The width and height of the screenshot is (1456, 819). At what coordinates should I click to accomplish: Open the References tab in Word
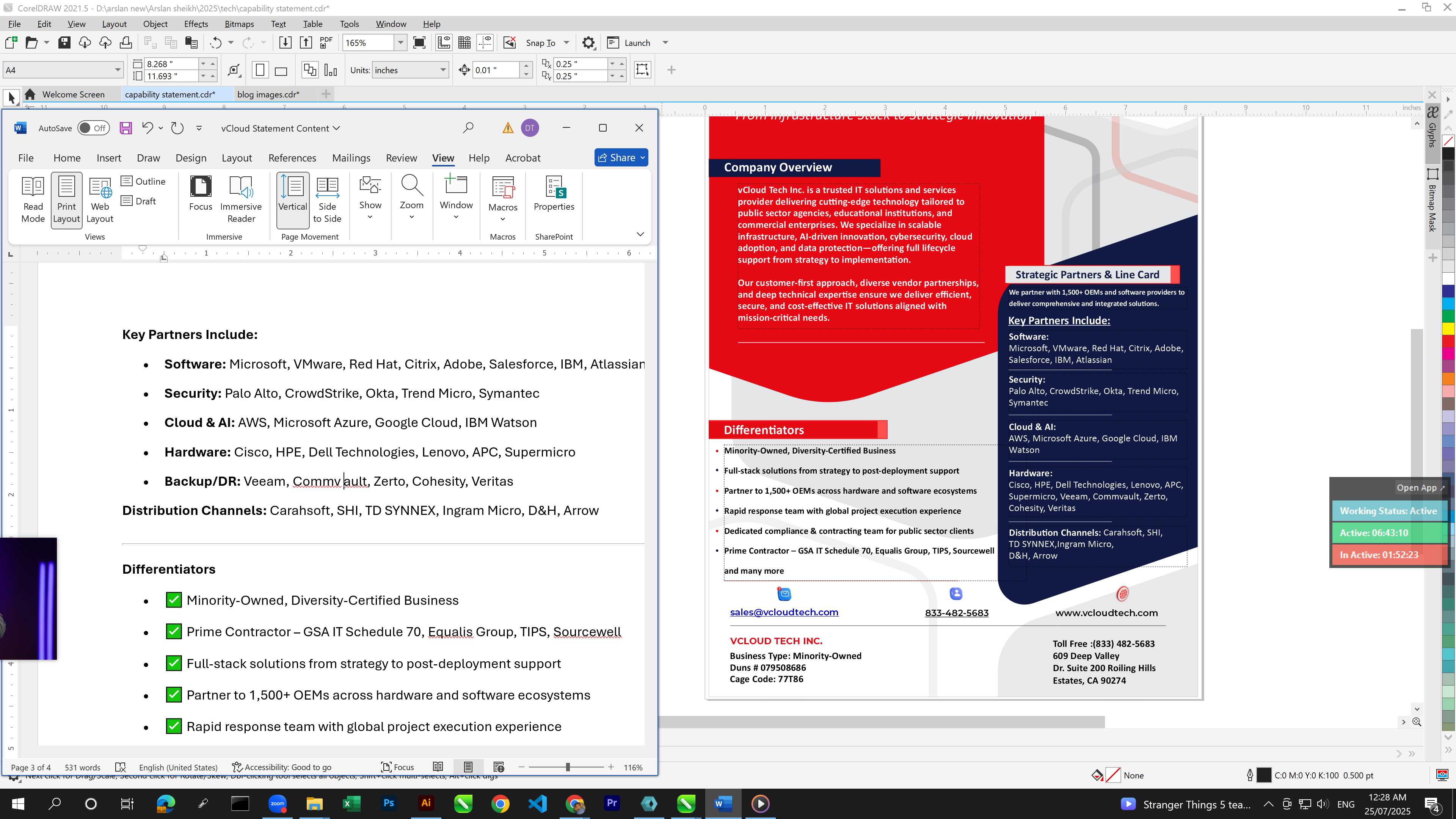[292, 158]
